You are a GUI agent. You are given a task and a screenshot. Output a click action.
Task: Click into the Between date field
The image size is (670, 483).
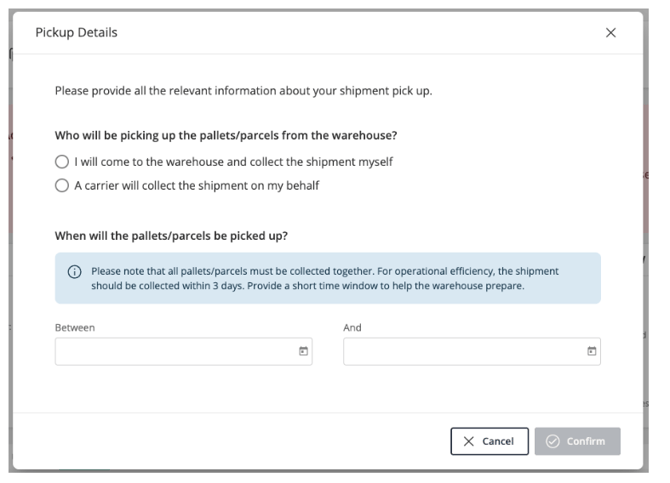tap(175, 351)
